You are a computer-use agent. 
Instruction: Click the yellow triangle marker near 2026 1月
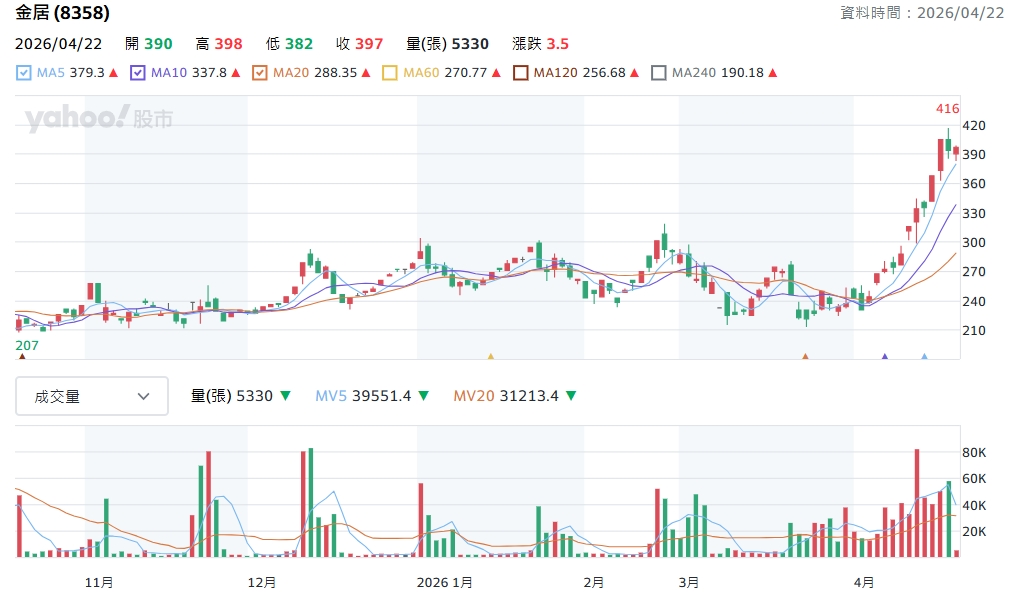click(x=490, y=356)
